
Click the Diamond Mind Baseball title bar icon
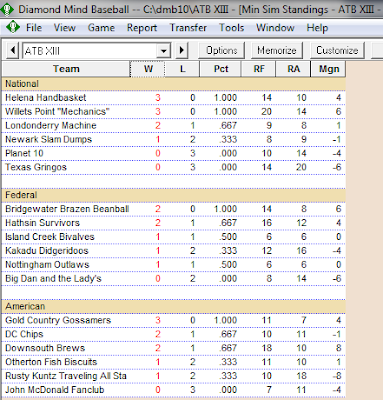point(7,9)
